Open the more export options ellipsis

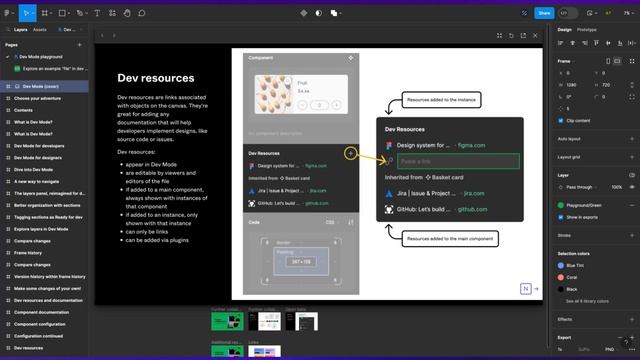[x=632, y=349]
